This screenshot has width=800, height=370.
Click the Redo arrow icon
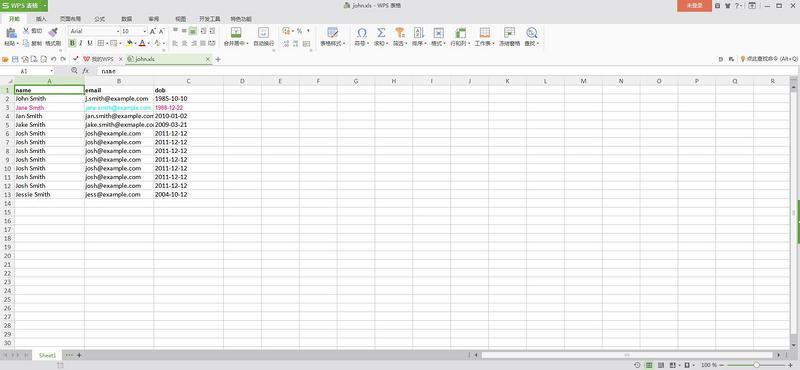tap(63, 59)
